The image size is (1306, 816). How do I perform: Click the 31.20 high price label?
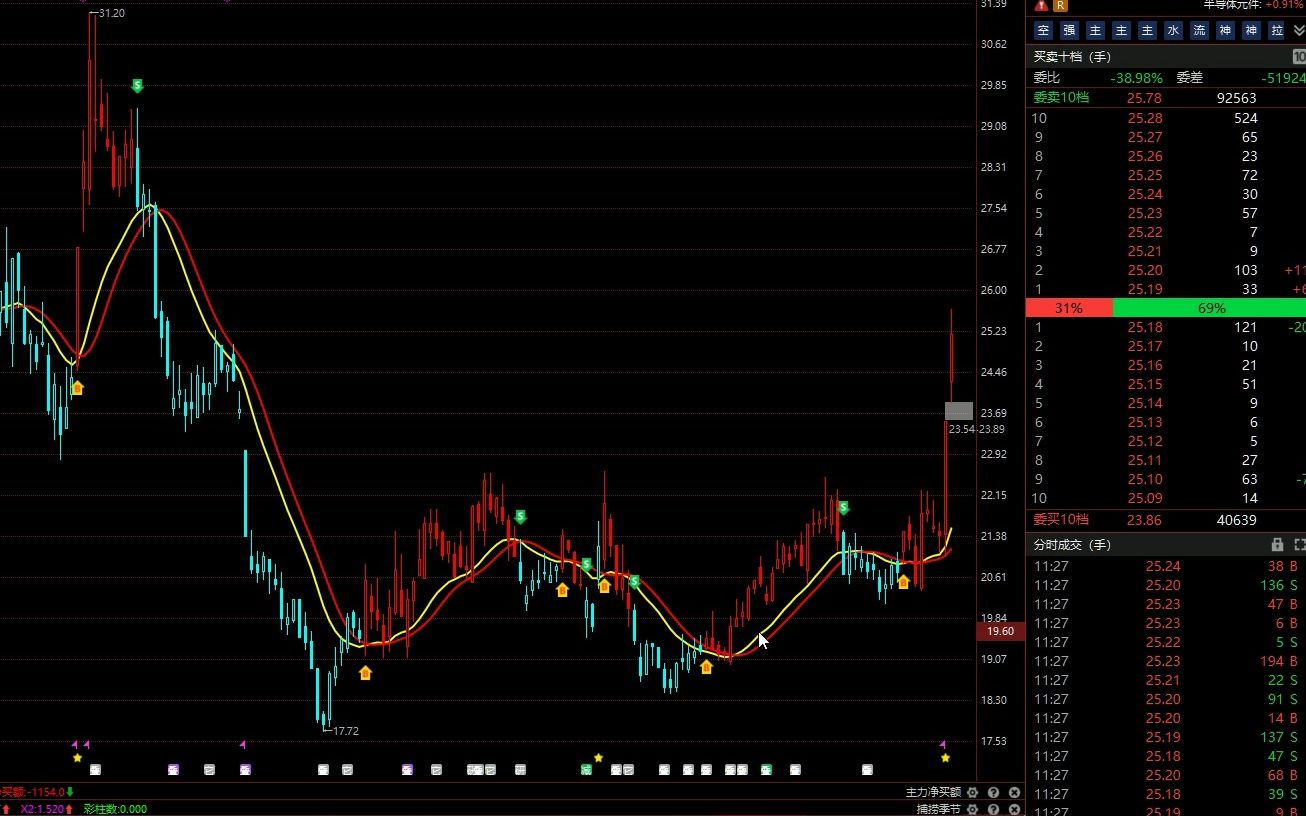click(x=112, y=13)
